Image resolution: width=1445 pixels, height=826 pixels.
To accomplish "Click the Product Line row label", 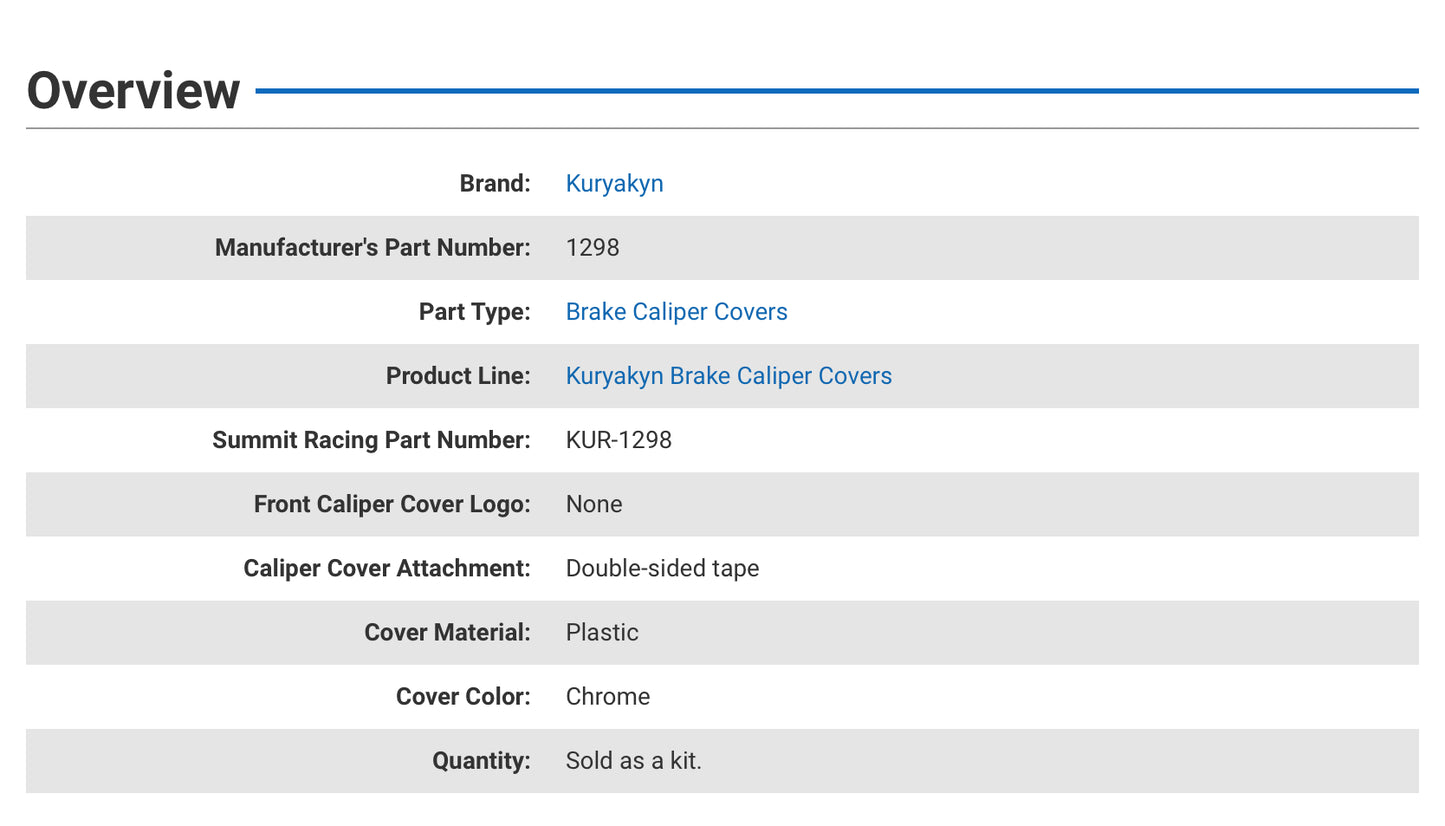I will click(x=458, y=376).
